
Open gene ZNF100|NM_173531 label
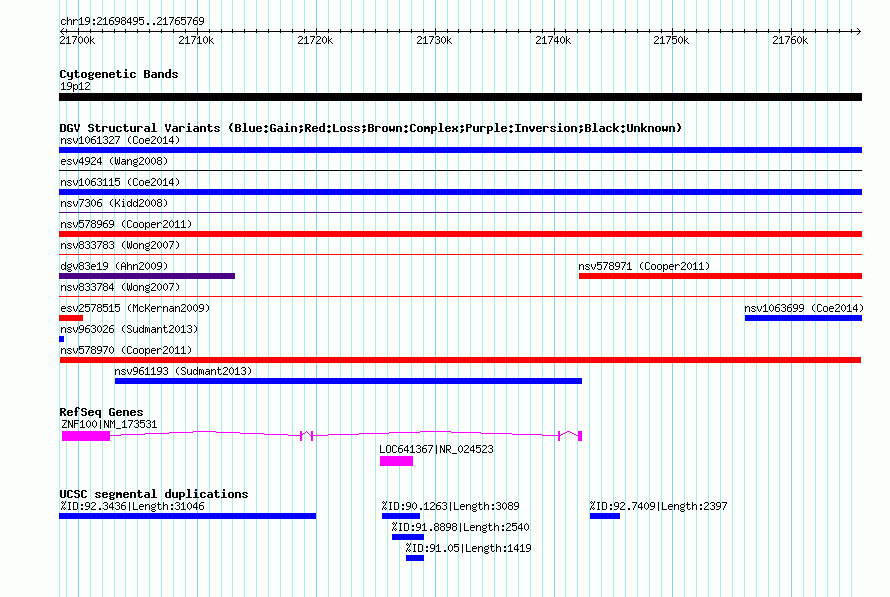click(x=110, y=424)
